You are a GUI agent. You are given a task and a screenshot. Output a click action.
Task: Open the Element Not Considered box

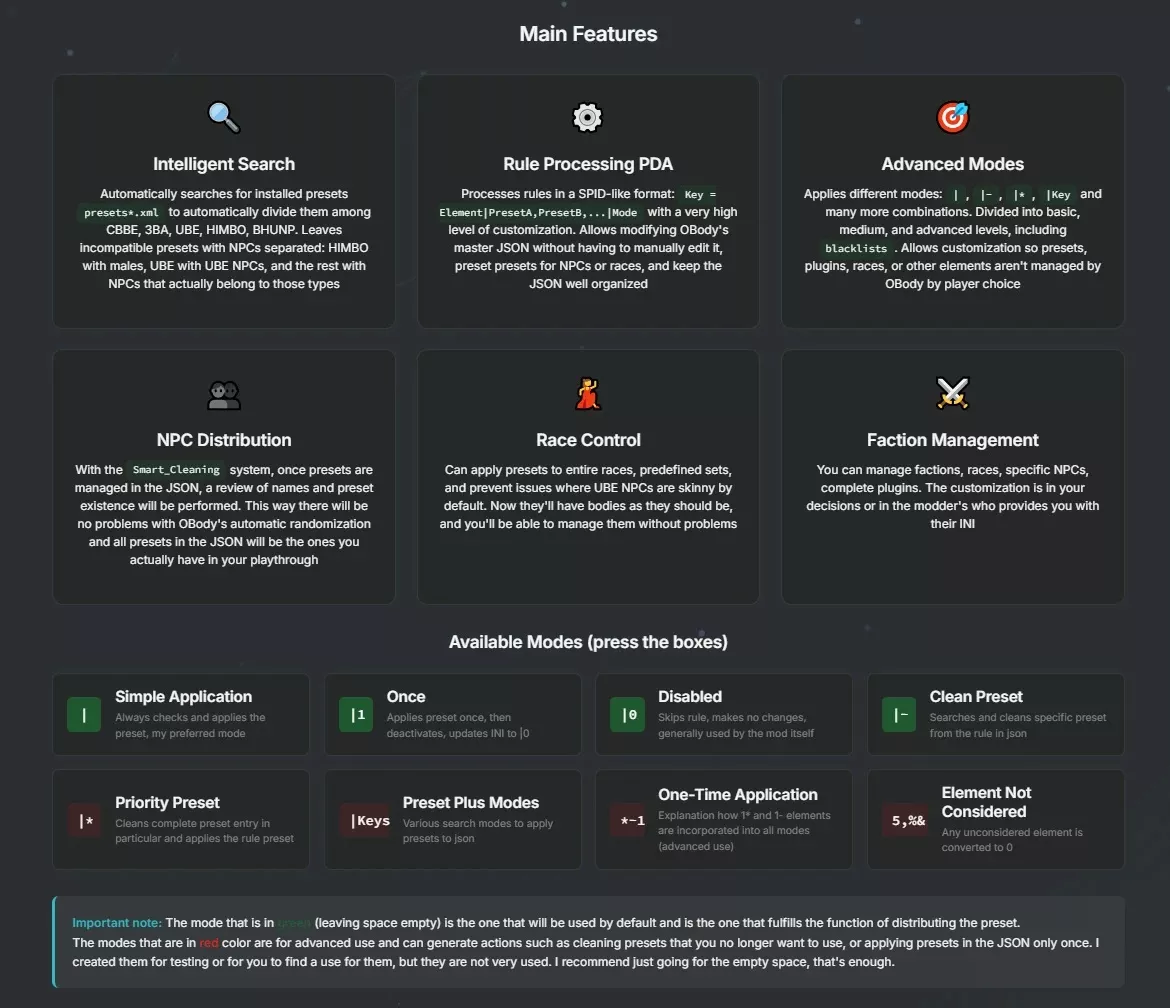pos(995,820)
